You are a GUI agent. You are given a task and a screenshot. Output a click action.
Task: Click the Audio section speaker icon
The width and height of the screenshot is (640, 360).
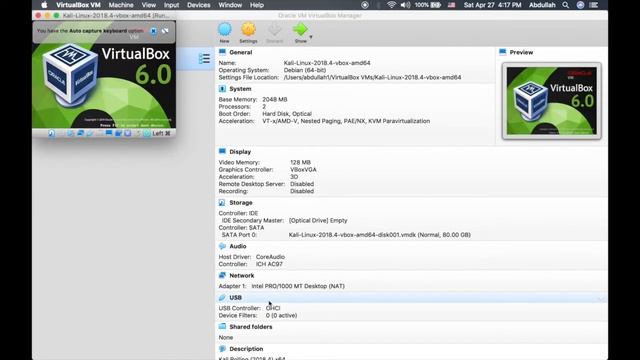coord(222,246)
